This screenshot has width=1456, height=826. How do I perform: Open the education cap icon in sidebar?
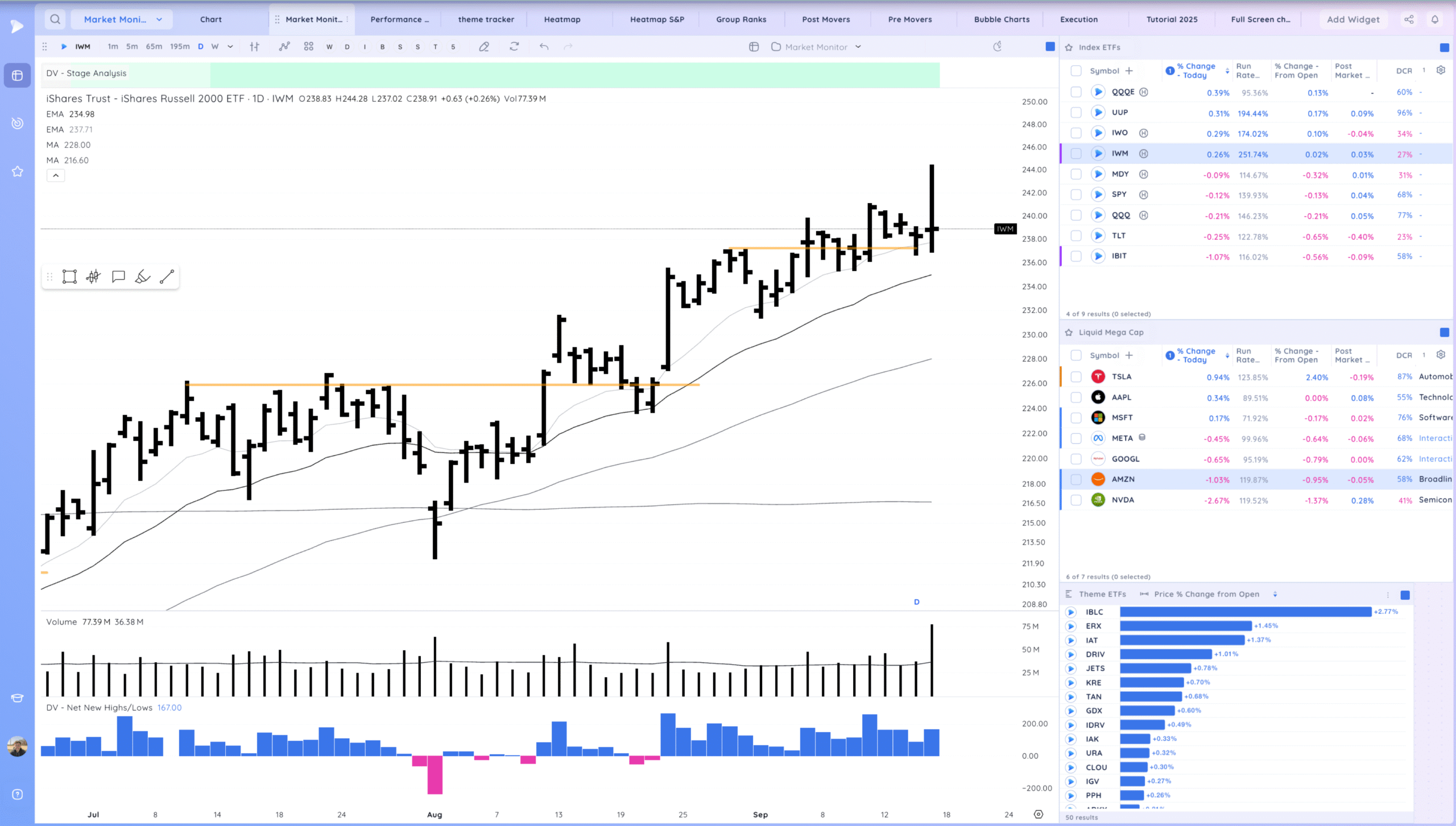[17, 698]
